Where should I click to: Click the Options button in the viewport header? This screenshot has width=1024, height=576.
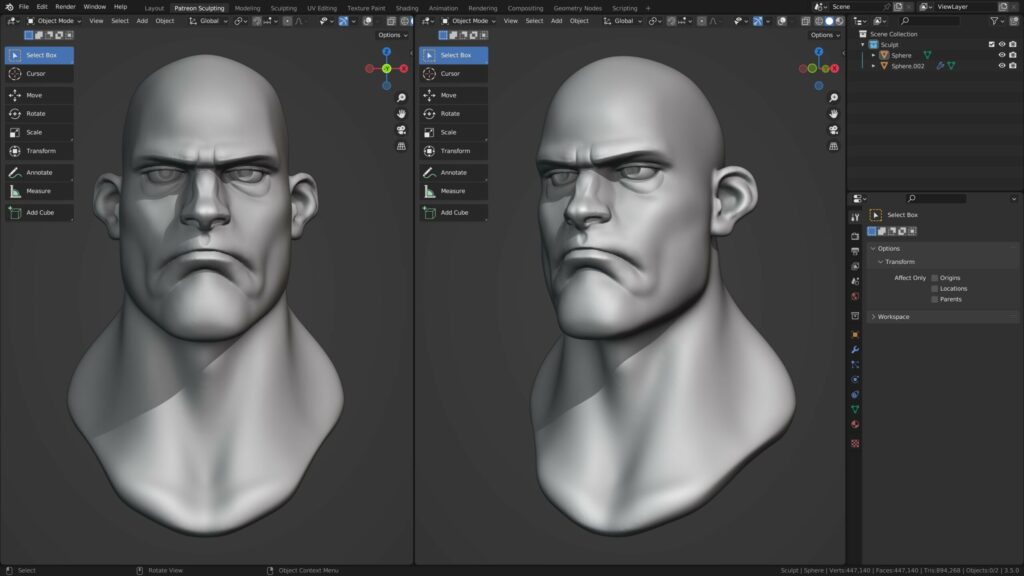393,34
